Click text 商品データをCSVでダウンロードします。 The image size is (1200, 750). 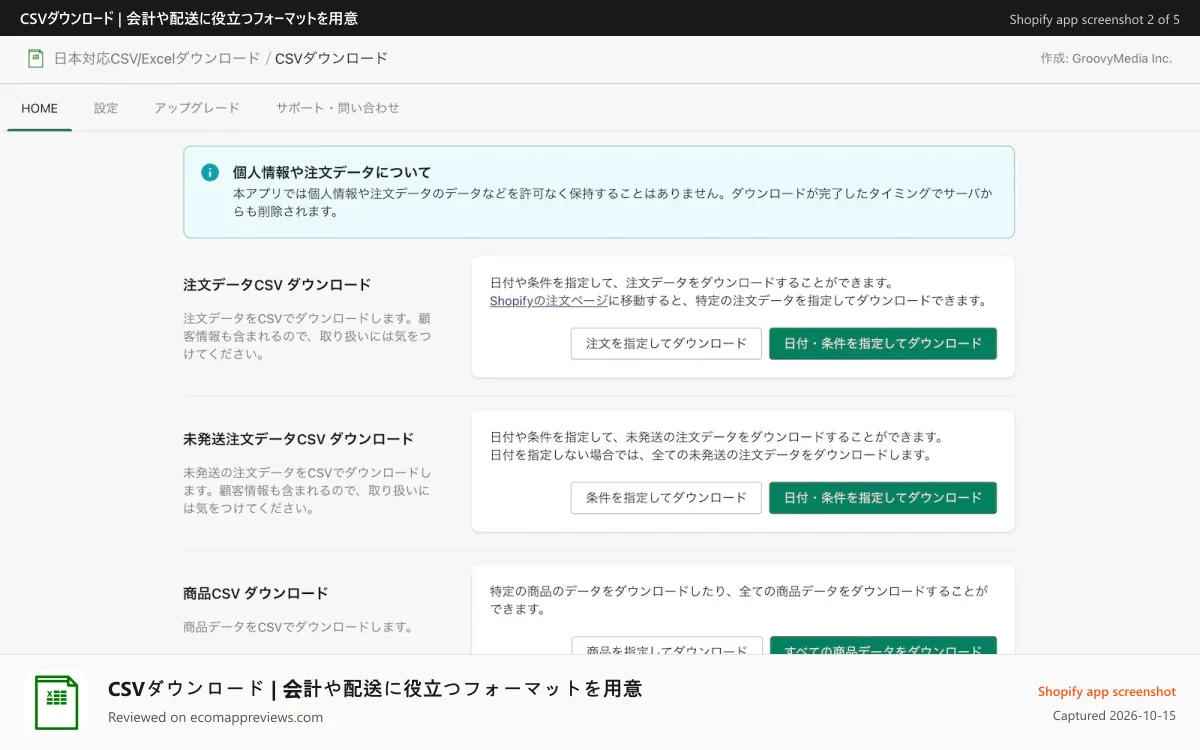298,627
